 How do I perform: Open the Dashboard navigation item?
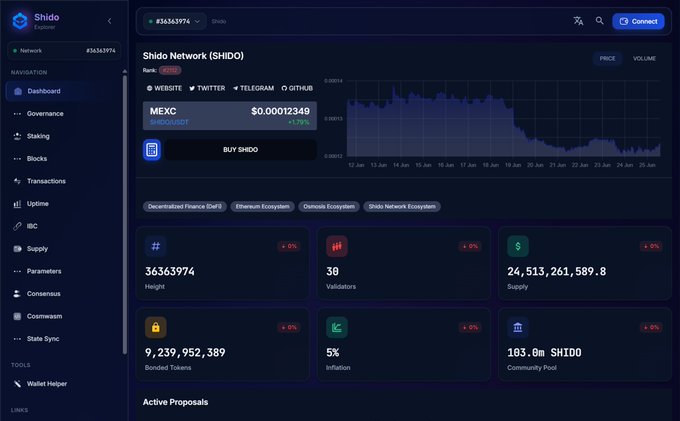click(64, 91)
